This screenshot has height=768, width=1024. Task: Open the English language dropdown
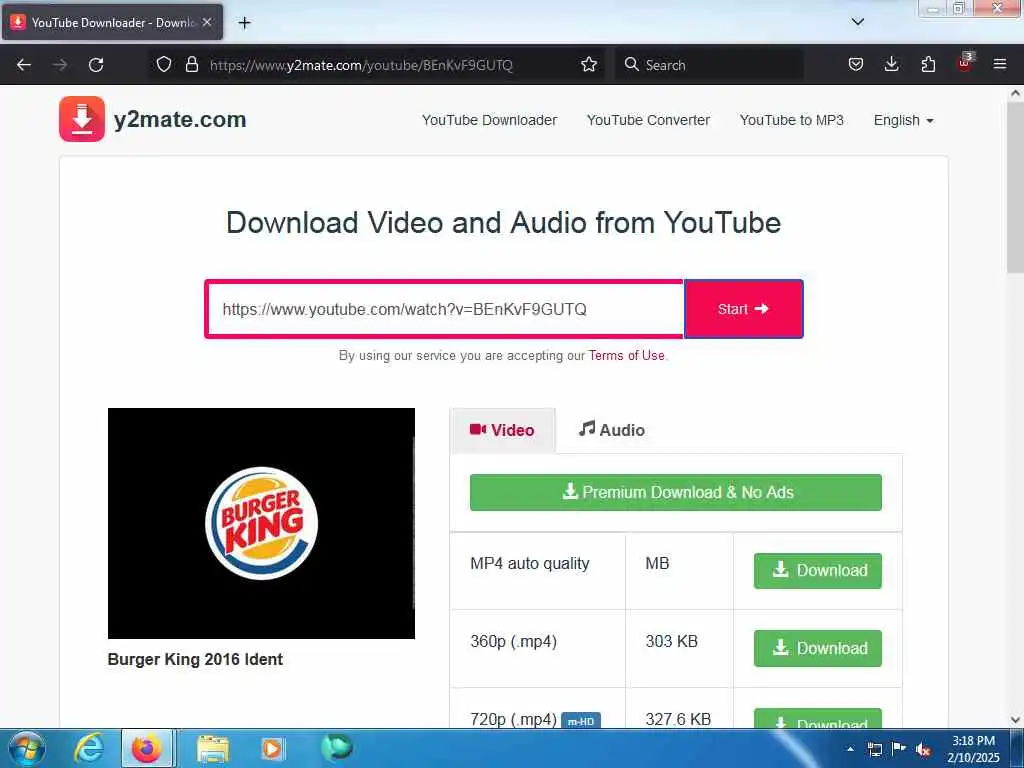click(x=903, y=120)
